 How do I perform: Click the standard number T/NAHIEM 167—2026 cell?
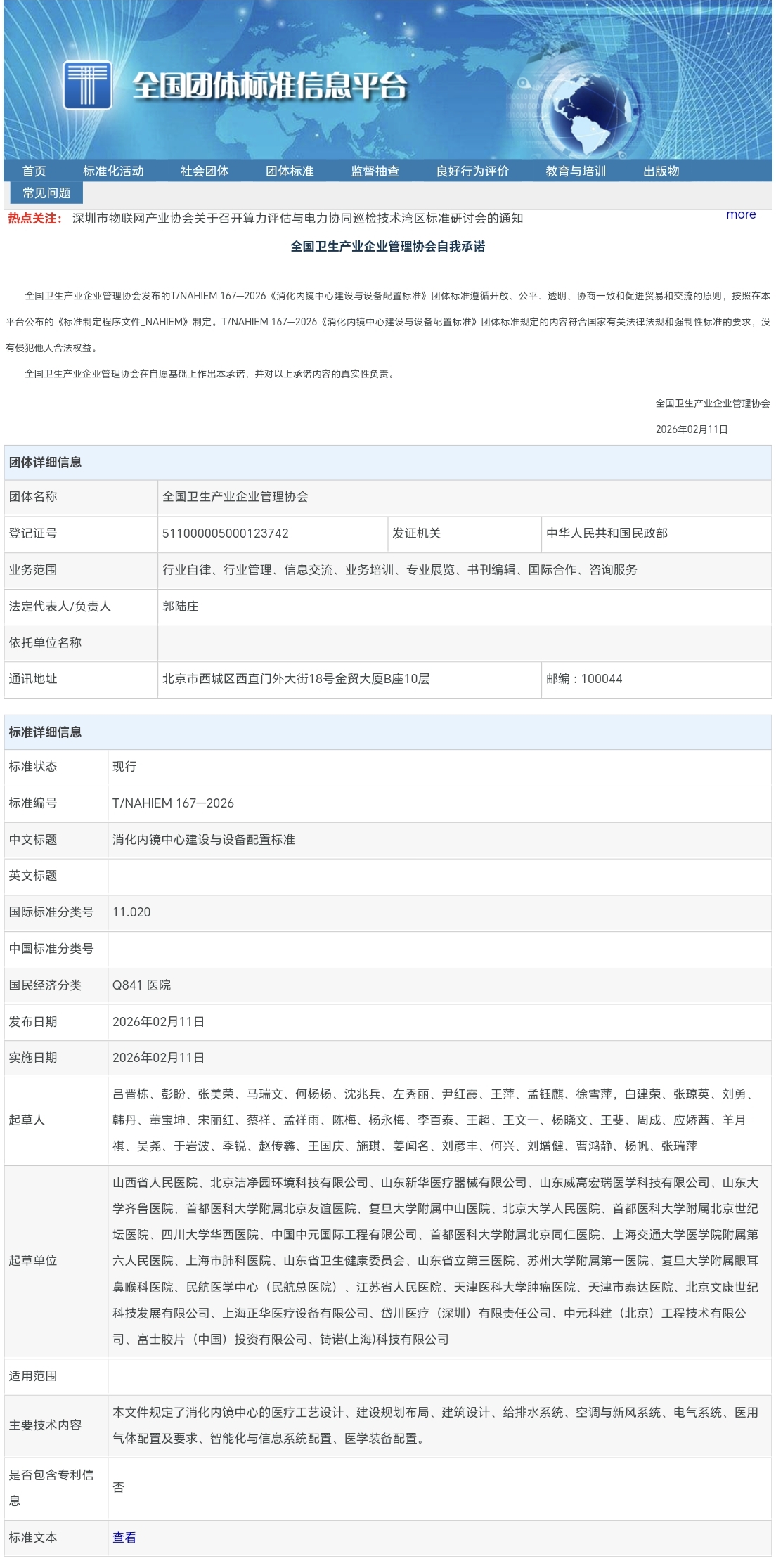pos(173,803)
